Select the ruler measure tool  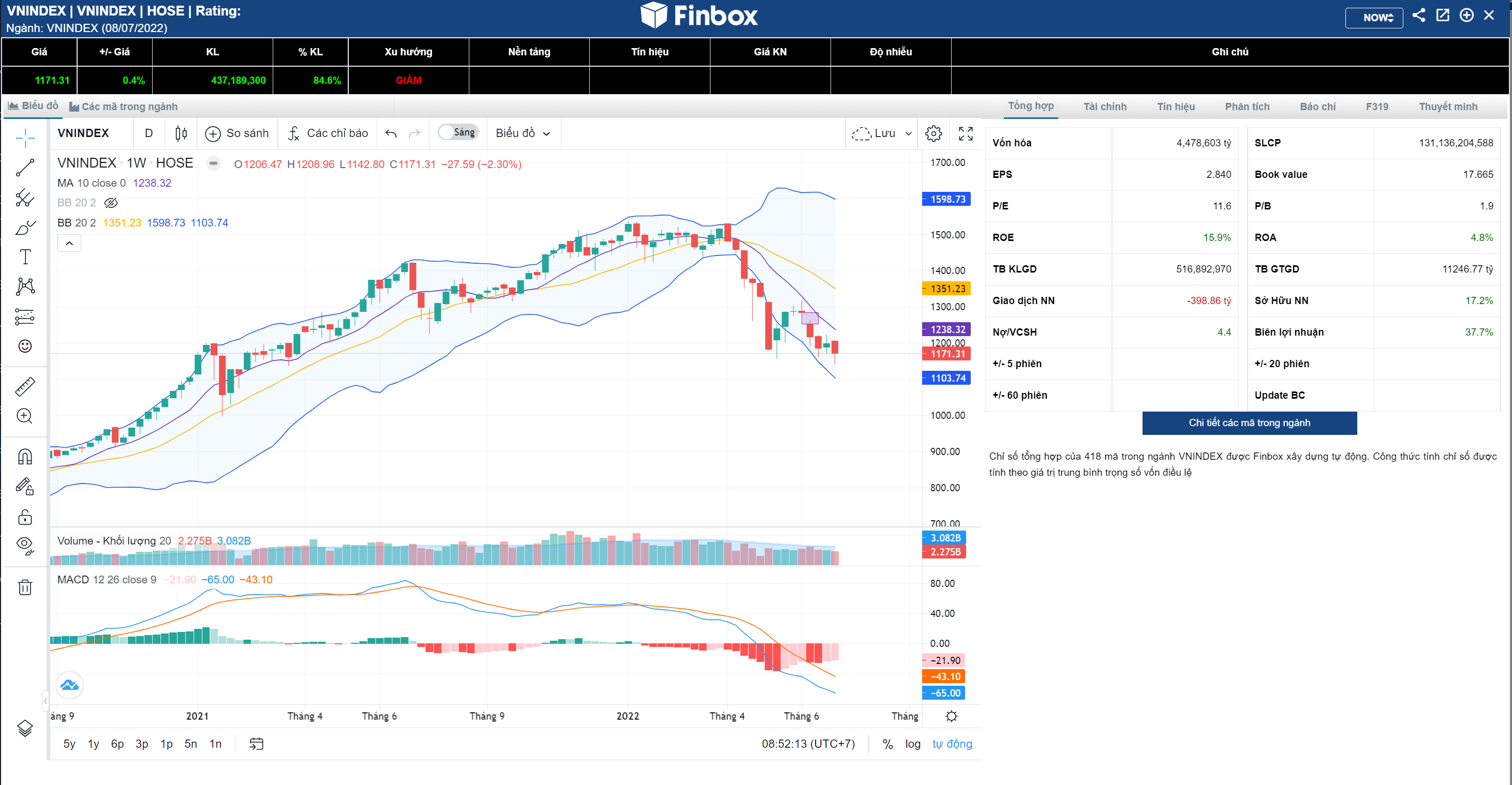tap(25, 386)
